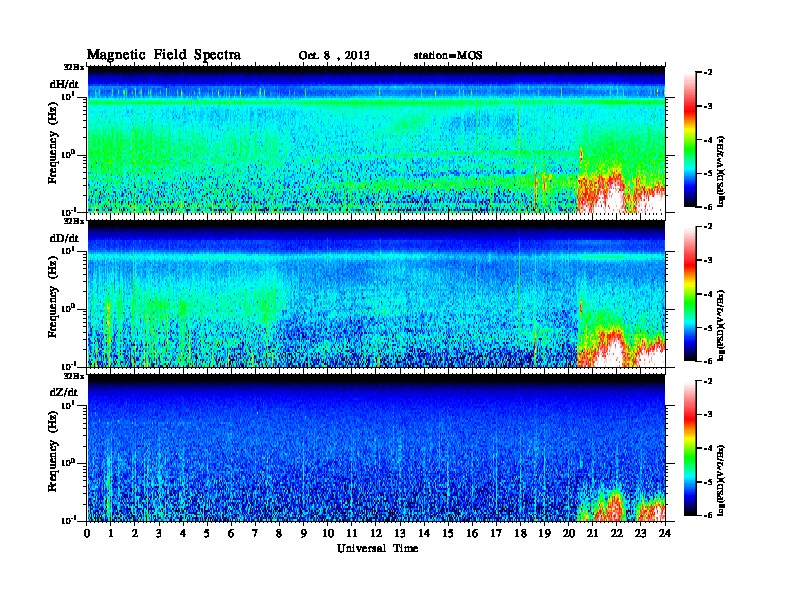The height and width of the screenshot is (612, 792).
Task: Click the "Magnetic Field Spectra" title
Action: (164, 55)
